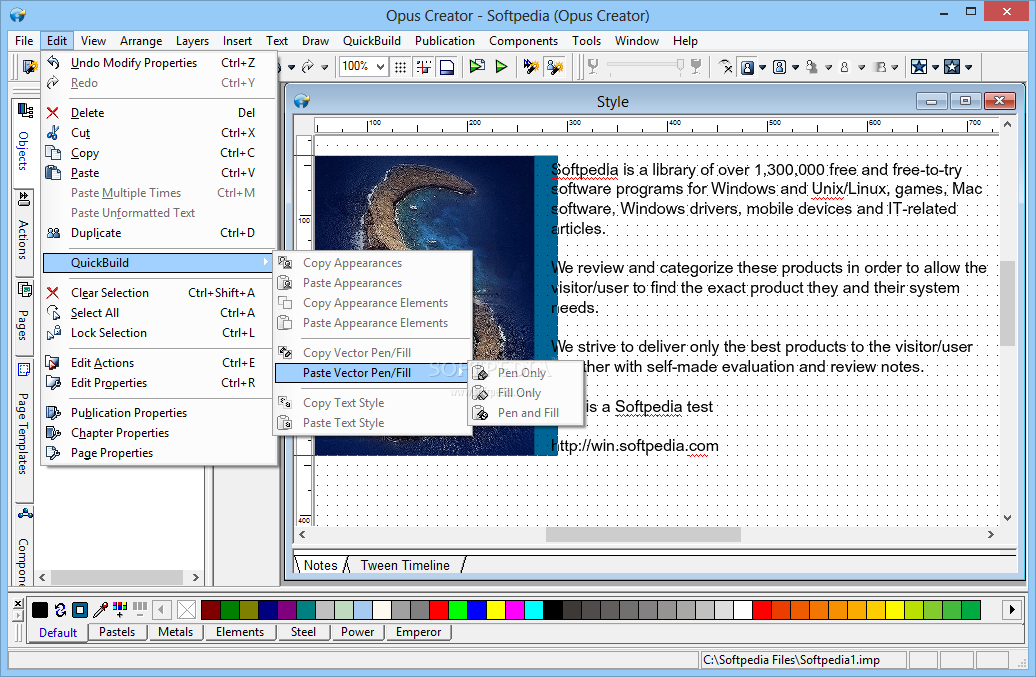Viewport: 1036px width, 677px height.
Task: Select Fill Only option
Action: point(527,393)
